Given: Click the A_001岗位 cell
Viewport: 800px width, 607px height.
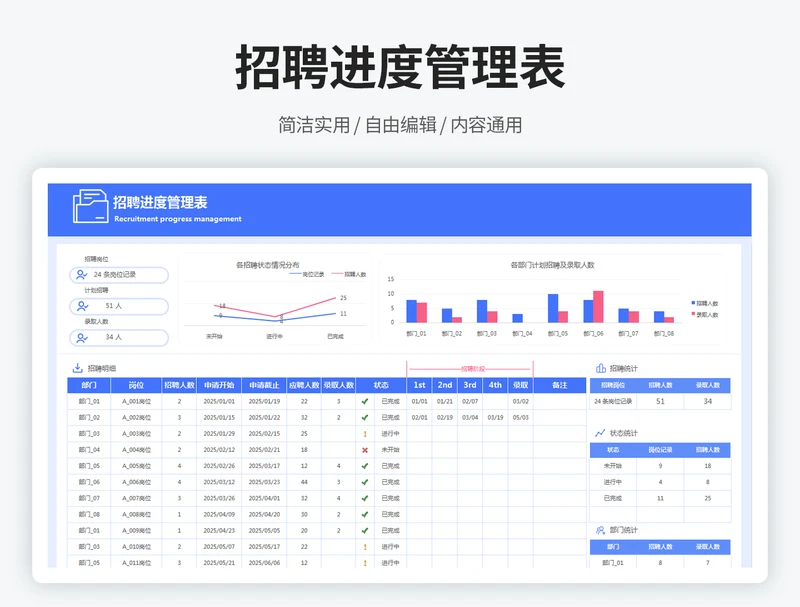Looking at the screenshot, I should pos(136,401).
